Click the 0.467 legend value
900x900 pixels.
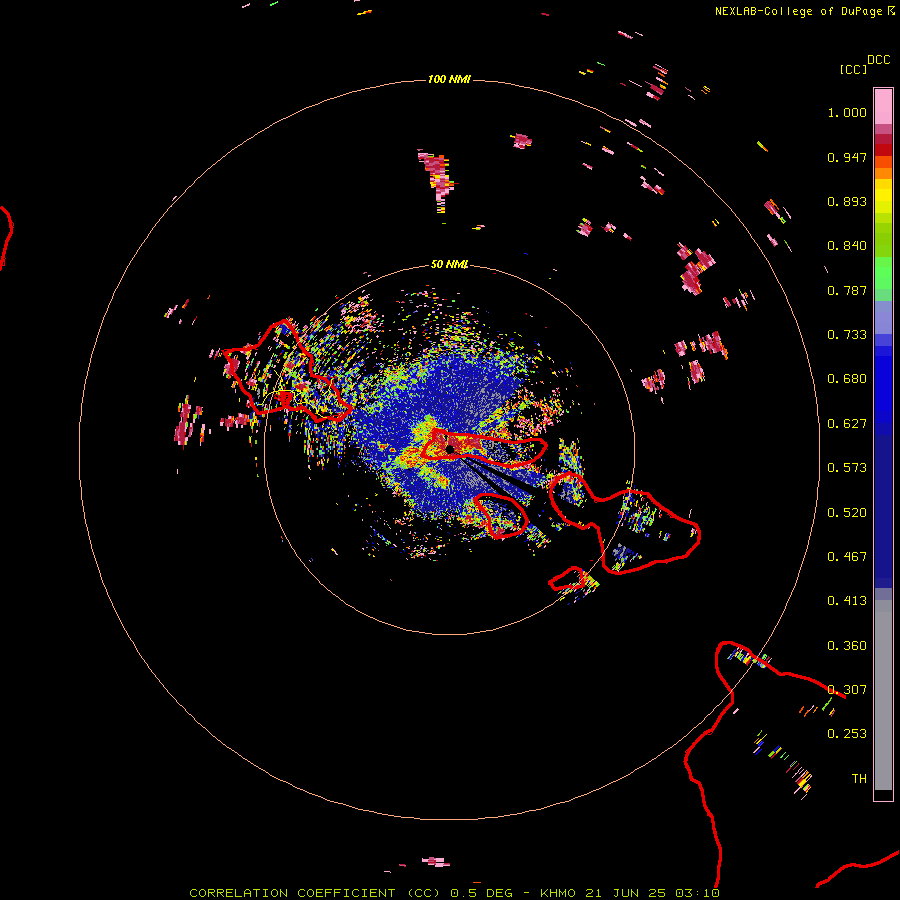[x=847, y=557]
